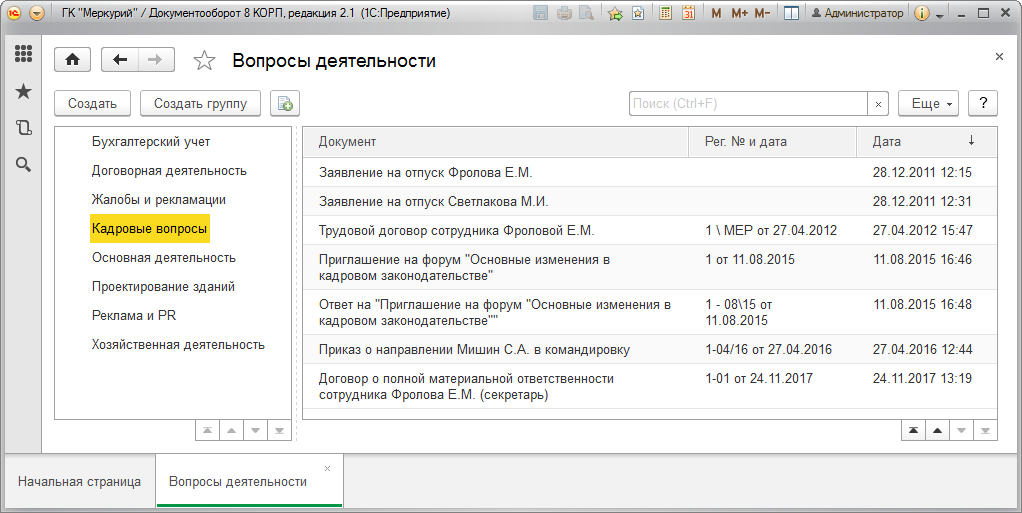The image size is (1022, 513).
Task: Select Договорная деятельность in the tree
Action: point(169,171)
